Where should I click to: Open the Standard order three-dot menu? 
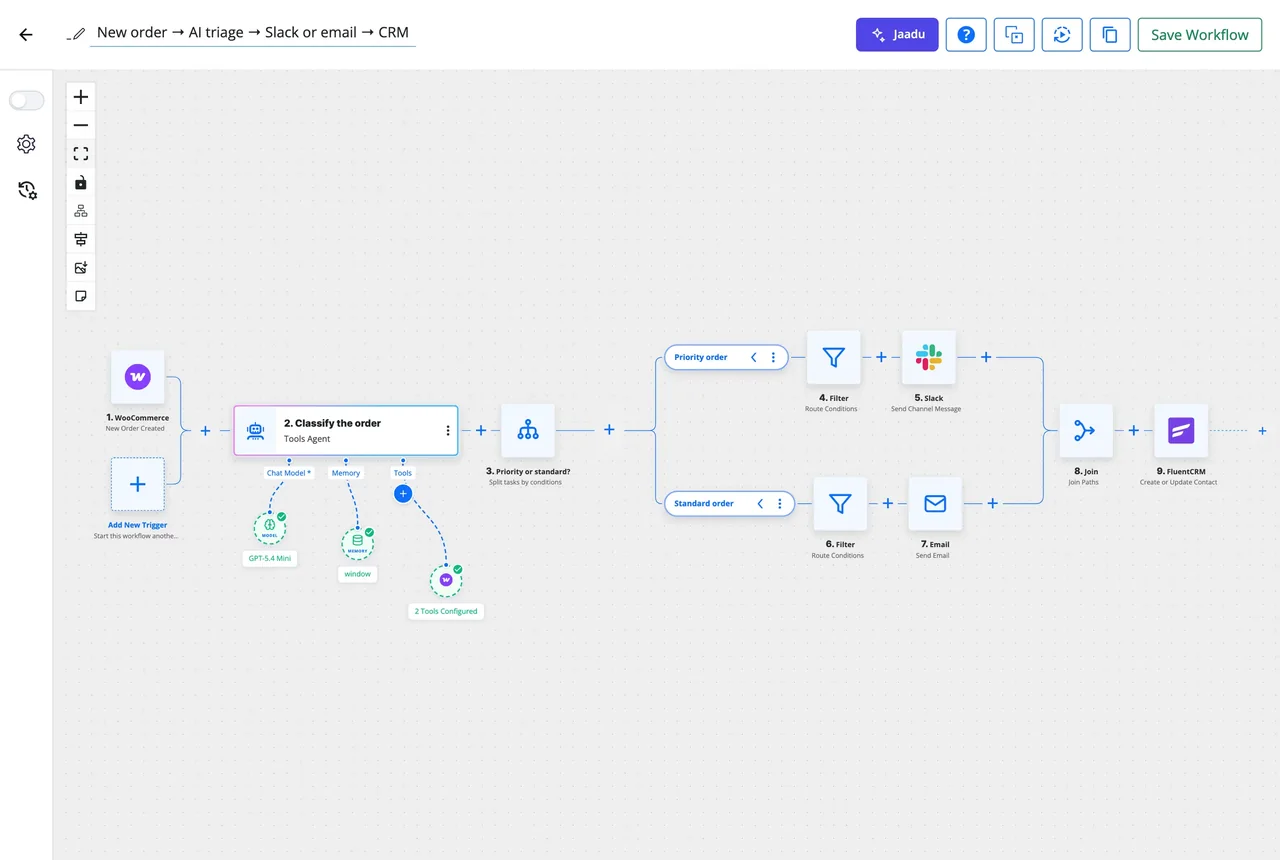pos(780,504)
